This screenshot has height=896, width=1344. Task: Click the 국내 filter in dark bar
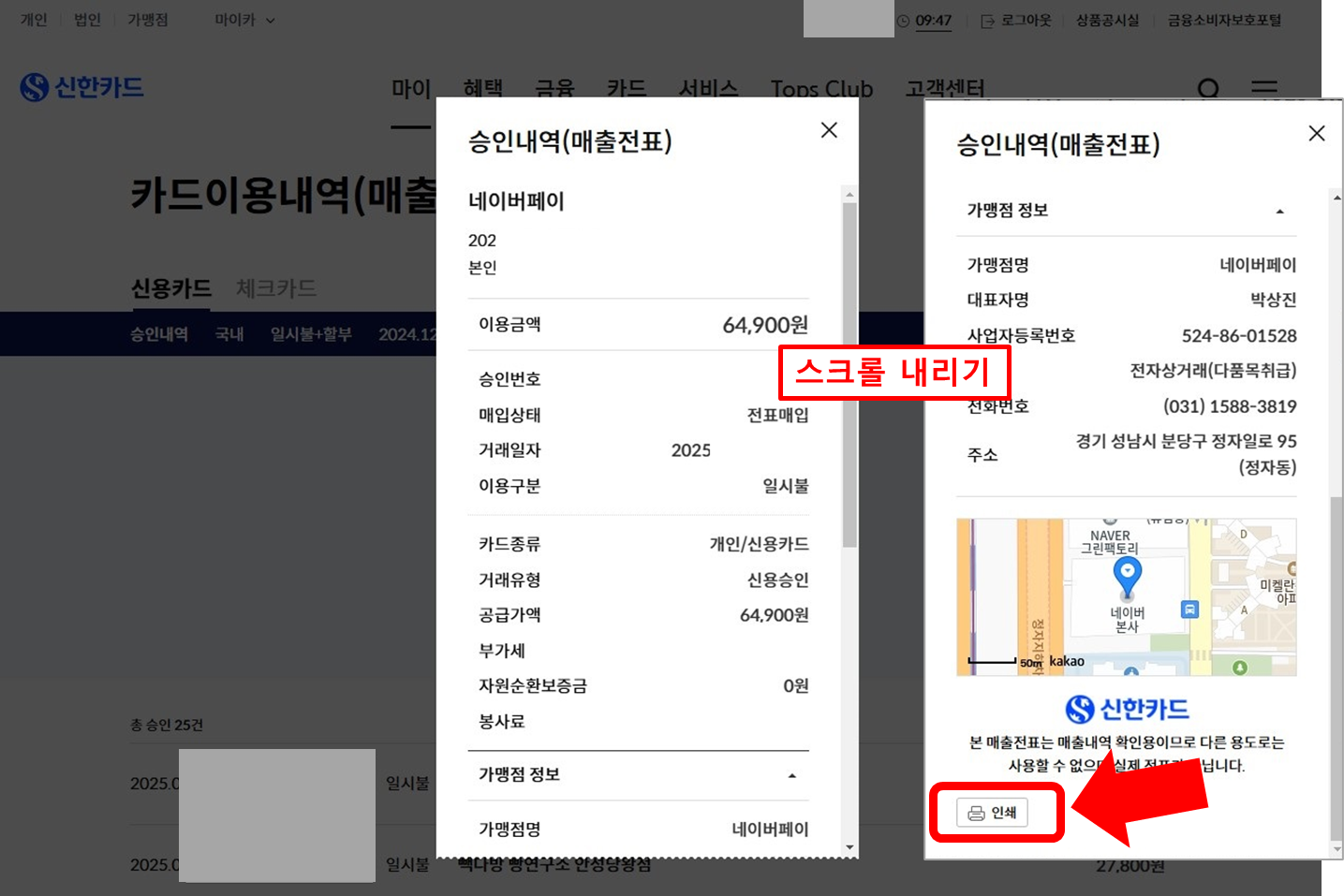(x=229, y=334)
